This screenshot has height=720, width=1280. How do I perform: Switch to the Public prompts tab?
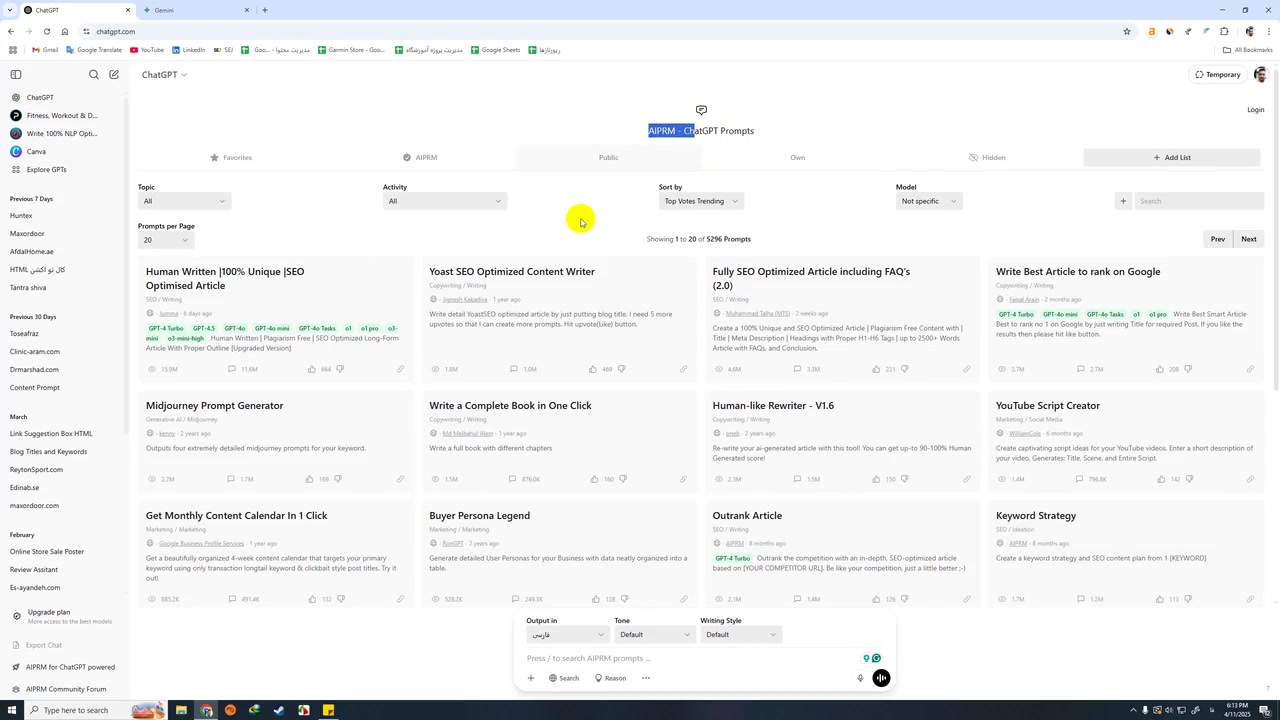click(608, 157)
